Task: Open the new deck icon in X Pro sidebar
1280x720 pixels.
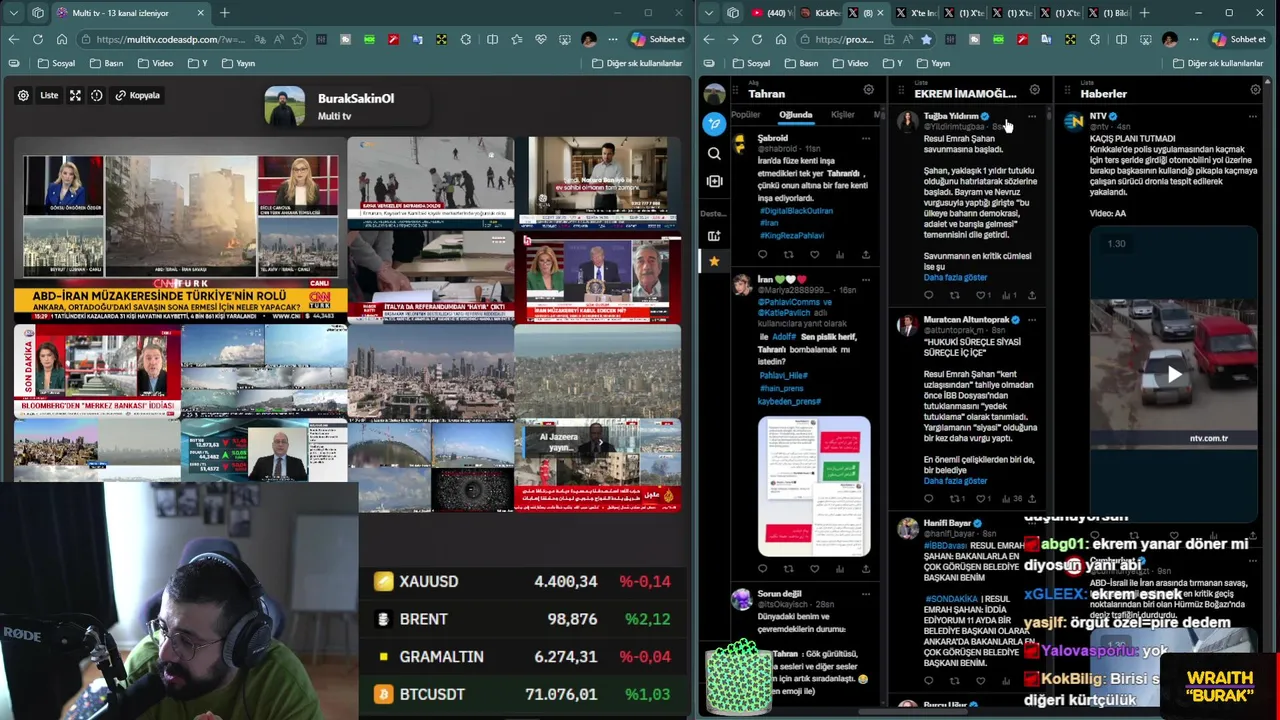Action: [x=714, y=236]
